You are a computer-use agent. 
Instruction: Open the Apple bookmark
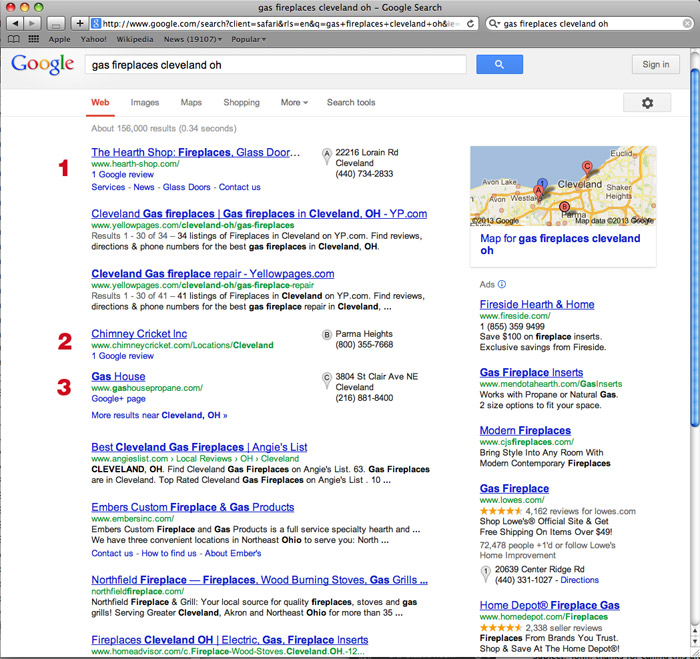coord(59,39)
